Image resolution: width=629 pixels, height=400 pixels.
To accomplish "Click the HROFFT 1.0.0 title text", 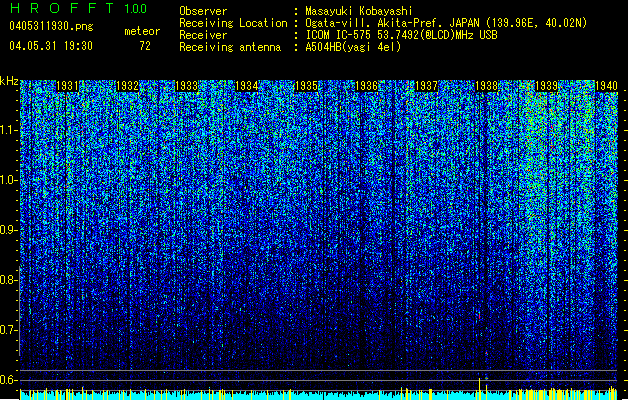I will [x=78, y=8].
